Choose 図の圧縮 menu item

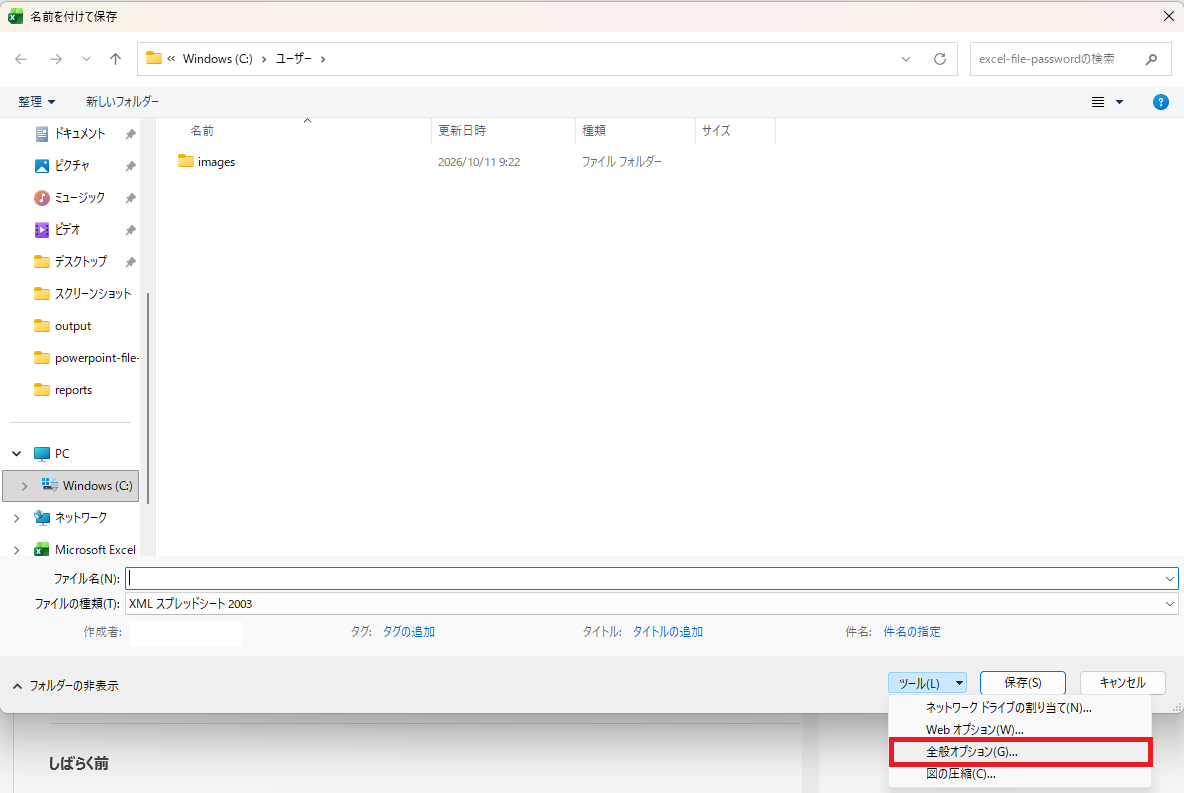[x=1020, y=773]
